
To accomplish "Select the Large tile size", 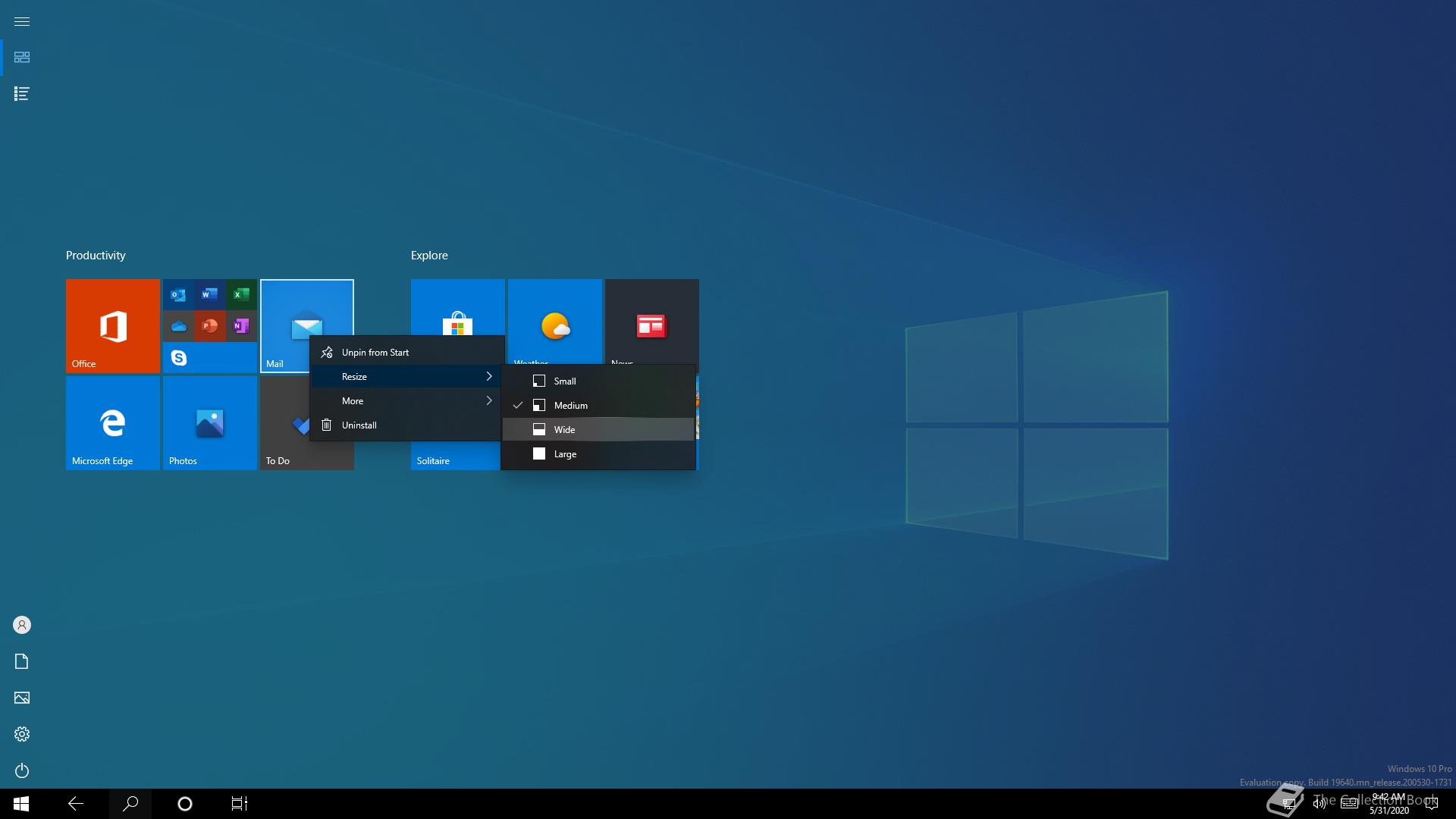I will [x=598, y=453].
